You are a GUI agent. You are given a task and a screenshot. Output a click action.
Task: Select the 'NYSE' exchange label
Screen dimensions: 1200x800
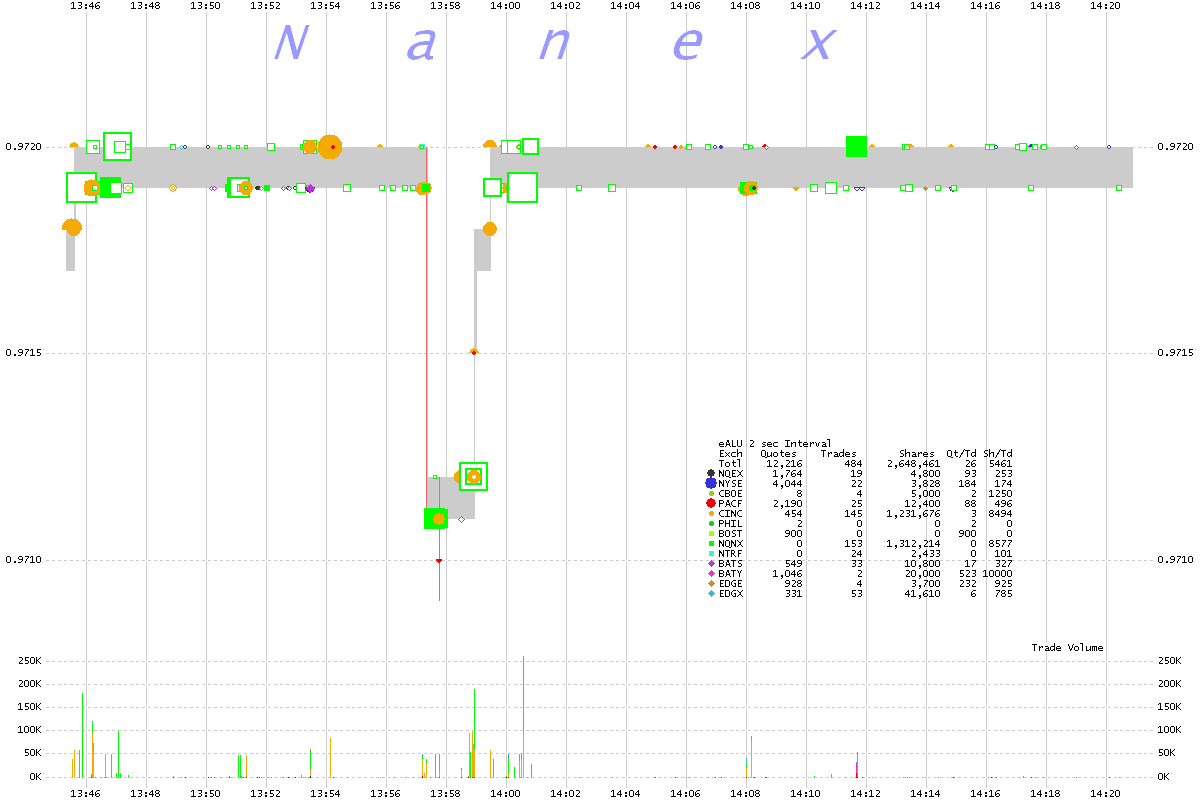(x=730, y=483)
